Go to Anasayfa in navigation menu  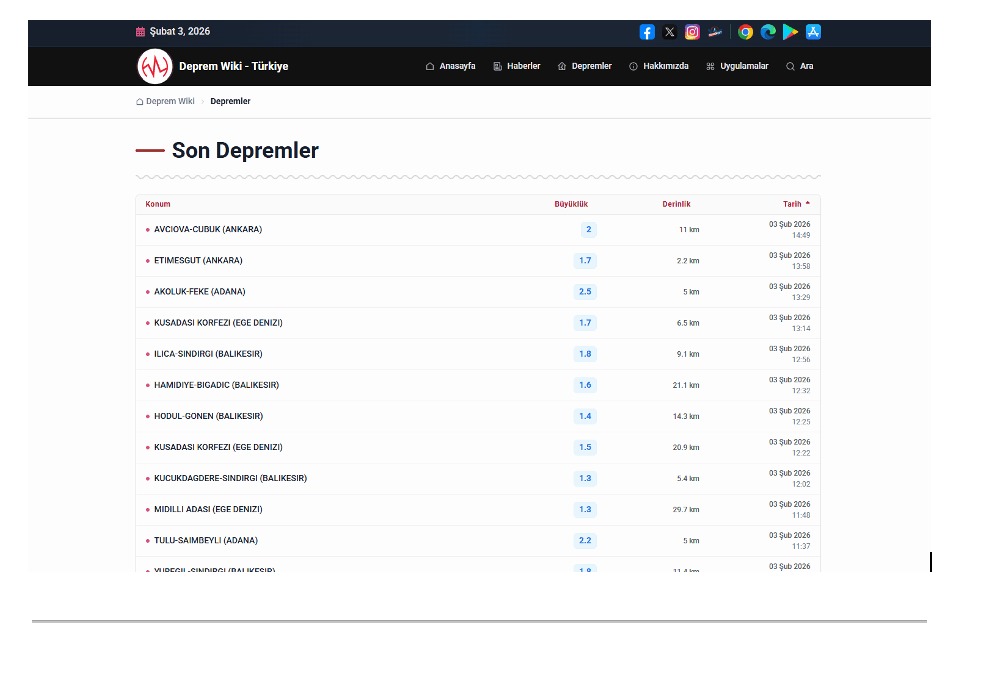point(450,67)
